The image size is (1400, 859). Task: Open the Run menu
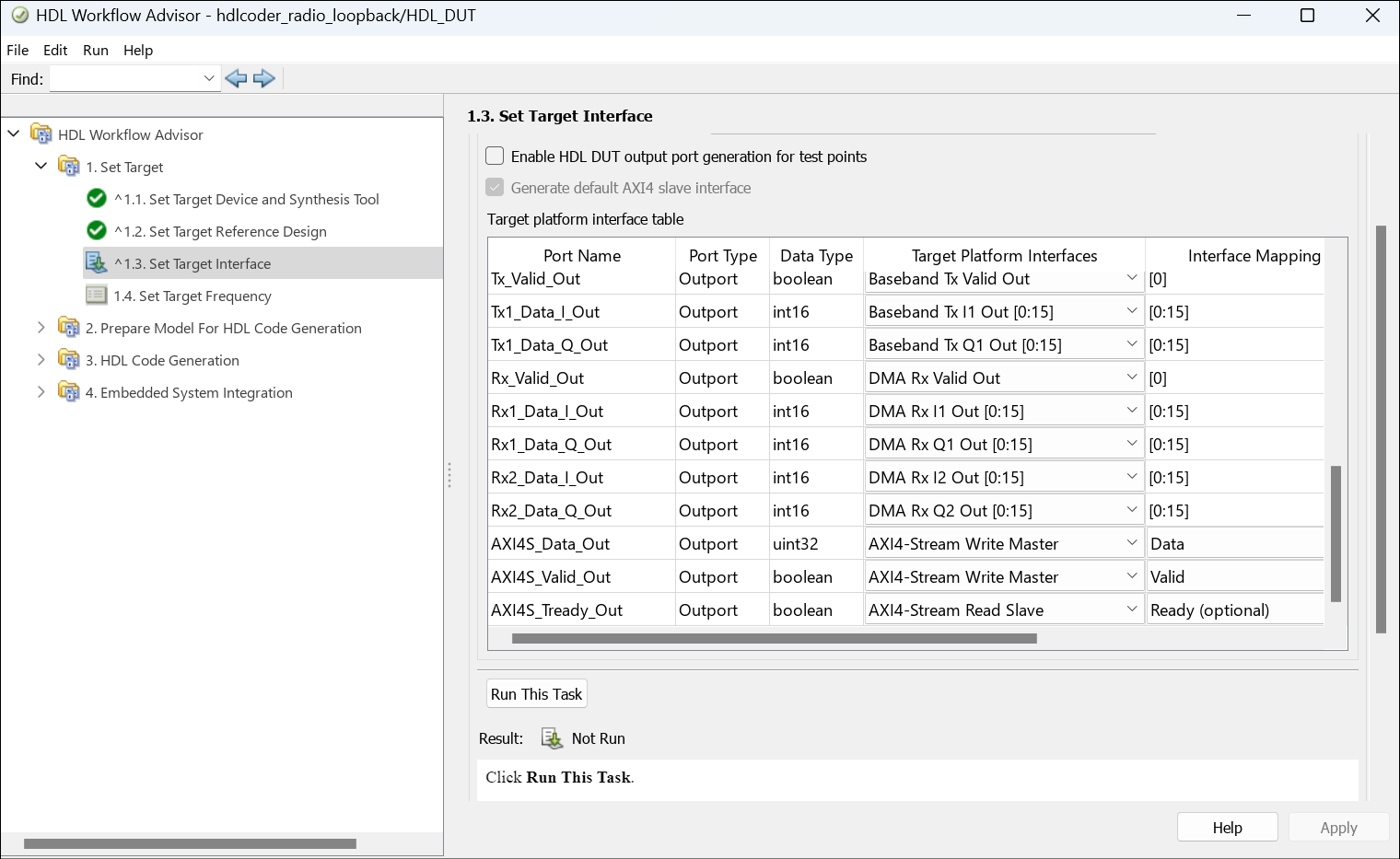click(96, 51)
